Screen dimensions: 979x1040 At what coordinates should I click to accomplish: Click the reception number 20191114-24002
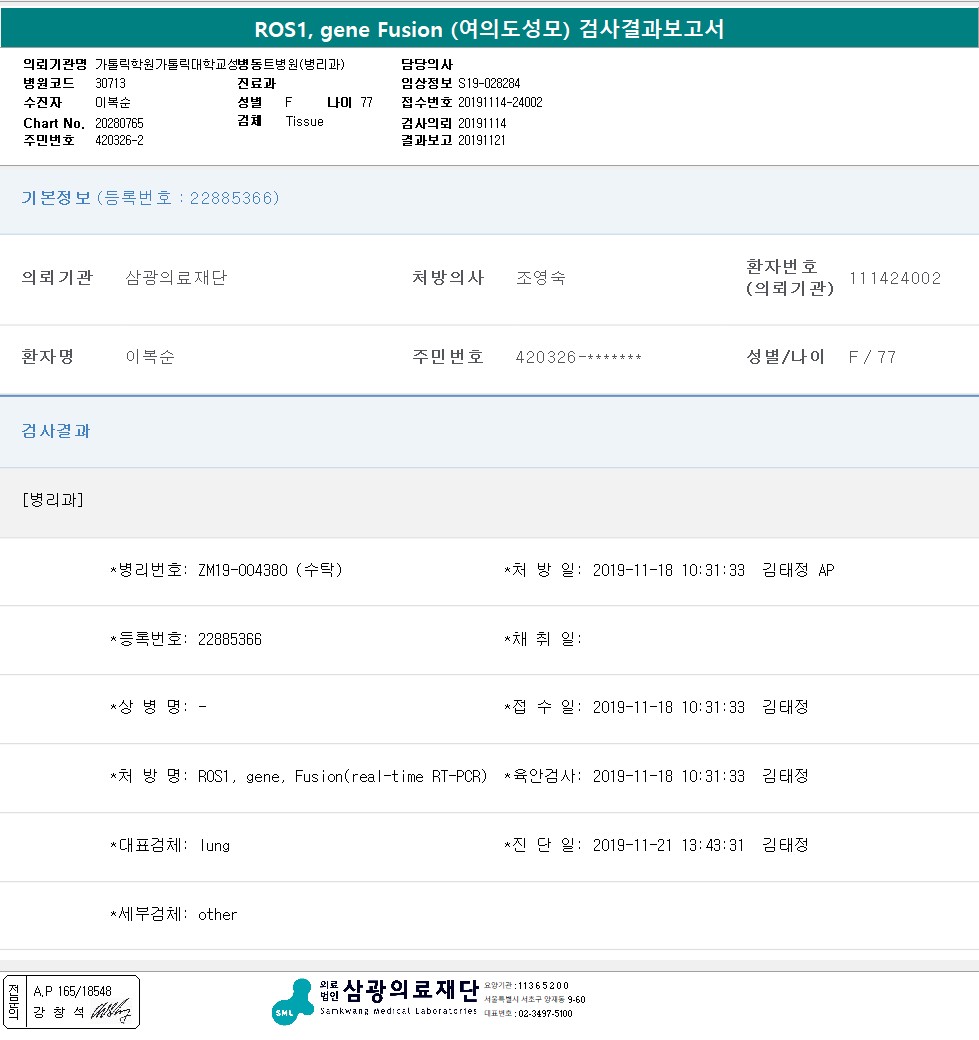pyautogui.click(x=500, y=102)
